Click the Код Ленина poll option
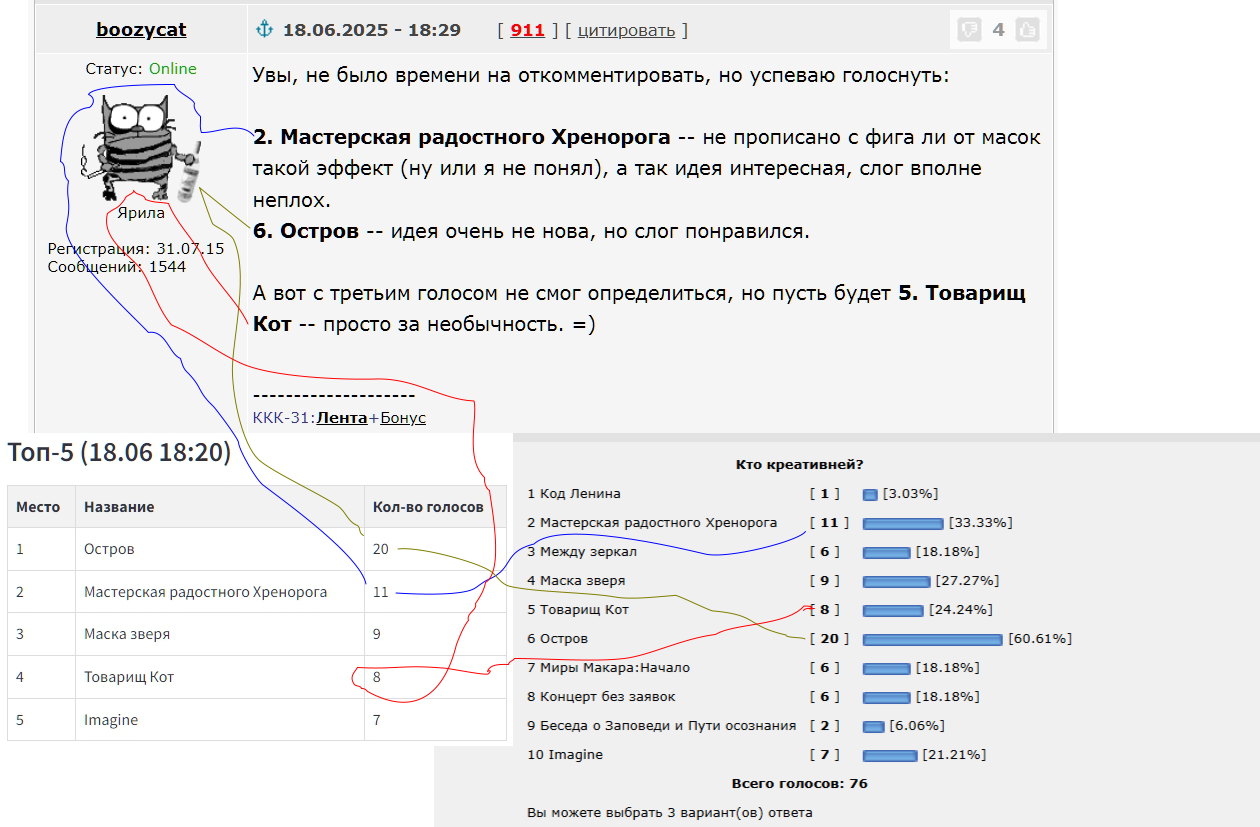This screenshot has height=827, width=1260. 574,494
